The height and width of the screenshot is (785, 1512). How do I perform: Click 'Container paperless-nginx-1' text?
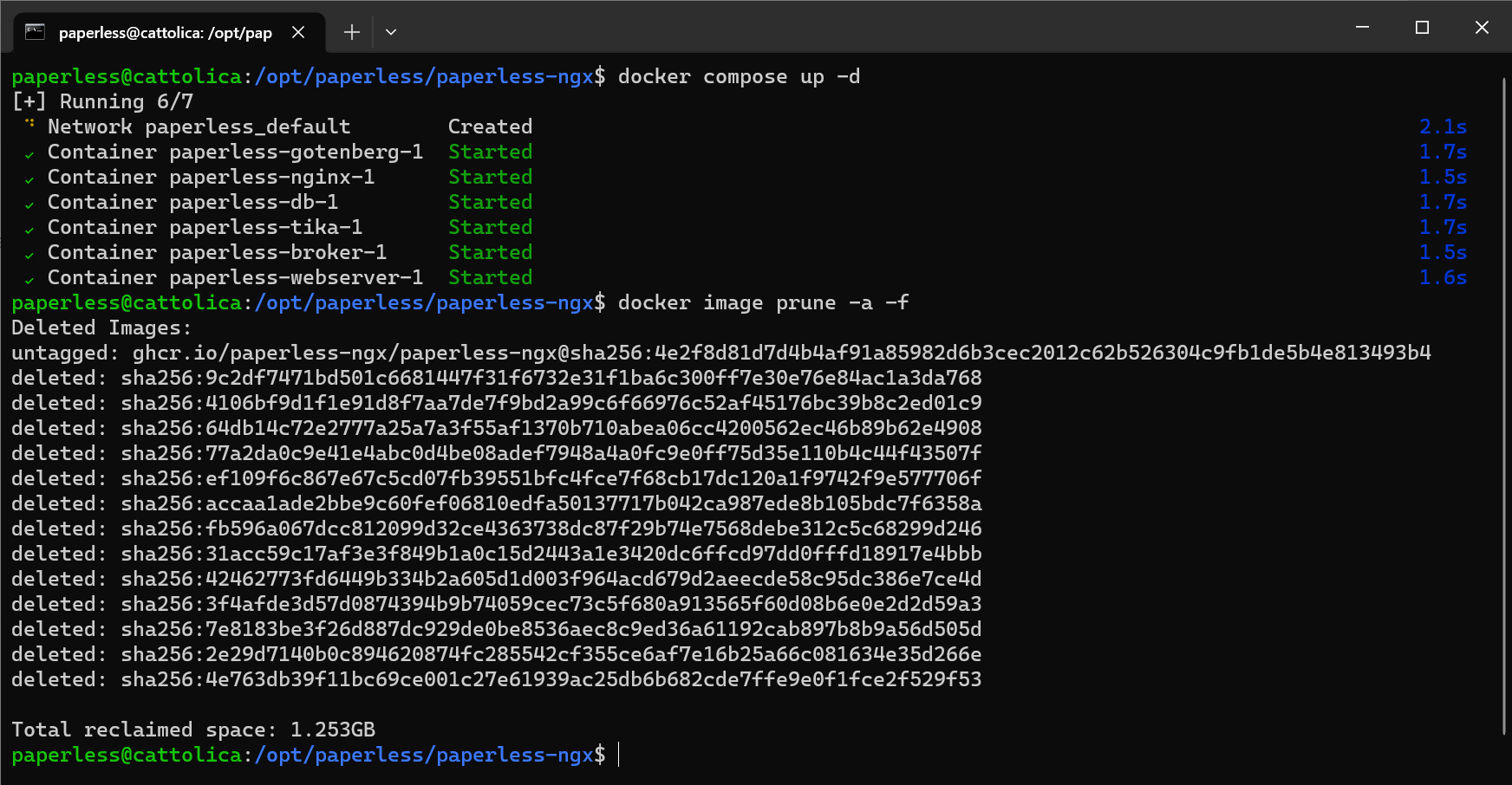point(211,177)
